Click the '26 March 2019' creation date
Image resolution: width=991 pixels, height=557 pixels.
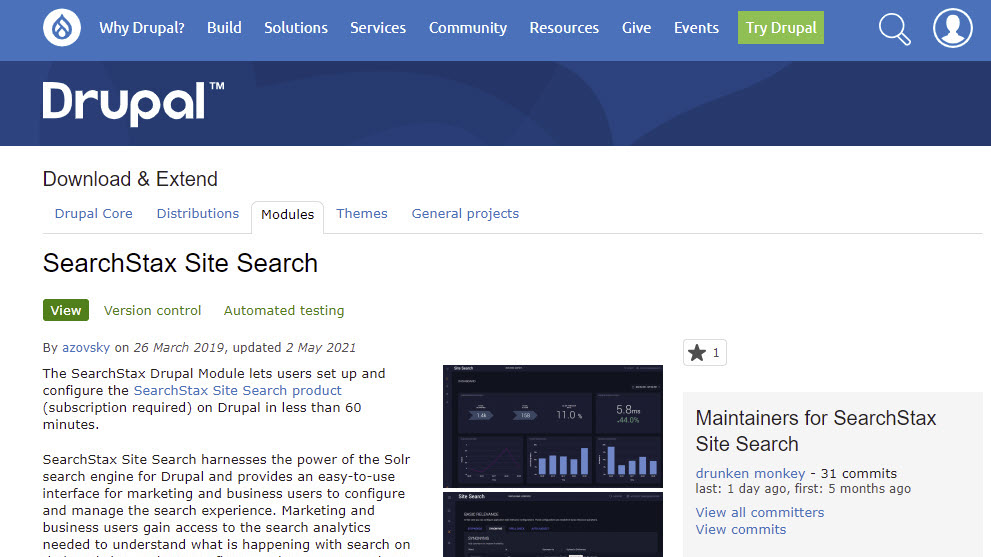point(179,347)
